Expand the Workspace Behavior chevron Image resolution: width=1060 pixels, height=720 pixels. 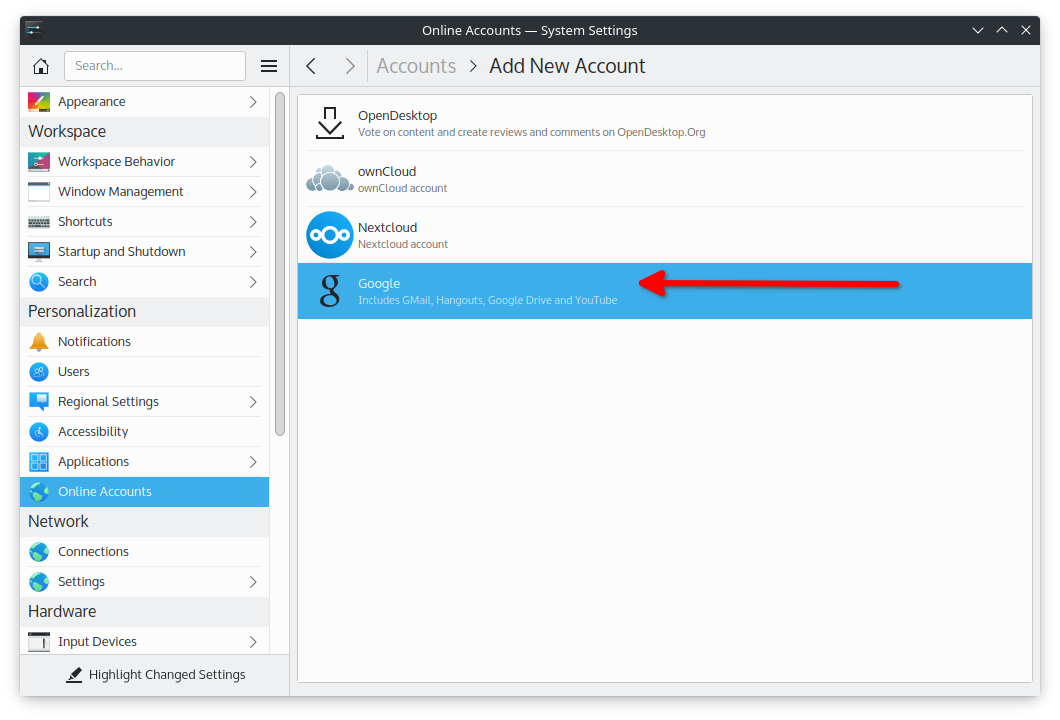pos(253,162)
